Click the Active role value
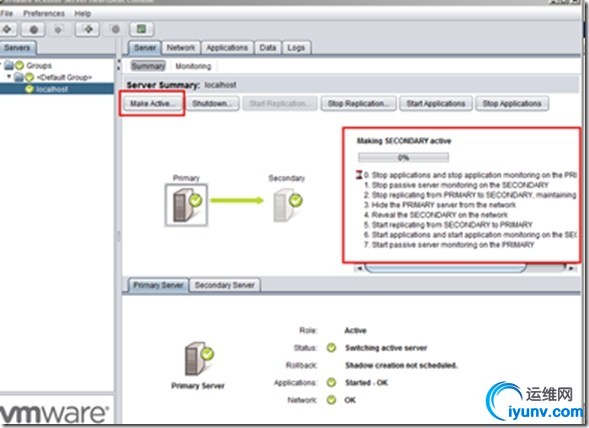589x428 pixels. (x=355, y=330)
